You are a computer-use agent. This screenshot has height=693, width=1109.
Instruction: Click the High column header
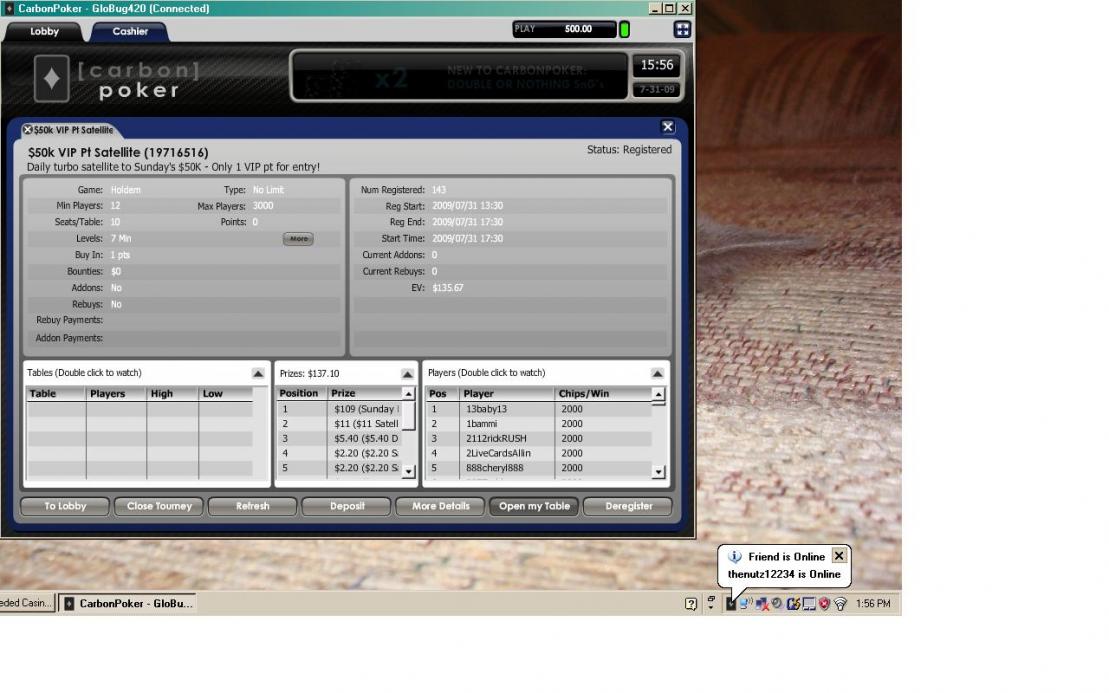pyautogui.click(x=172, y=394)
